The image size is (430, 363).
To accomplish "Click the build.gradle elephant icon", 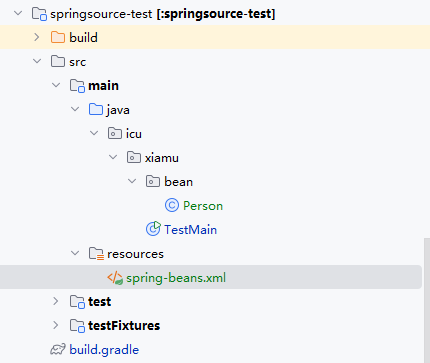I will [58, 349].
